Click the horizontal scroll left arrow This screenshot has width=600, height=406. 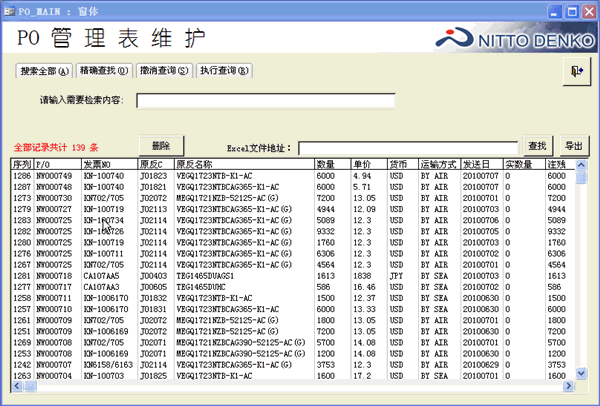tap(17, 386)
